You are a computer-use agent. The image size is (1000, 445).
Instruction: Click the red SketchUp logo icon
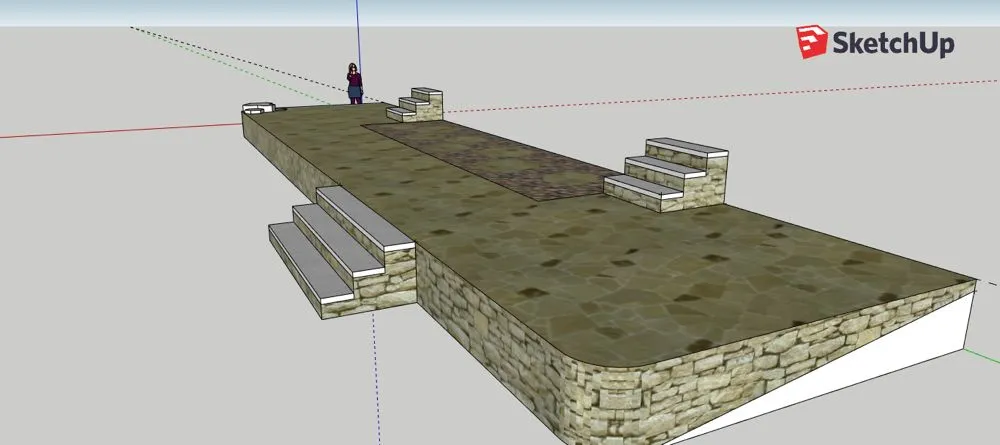click(x=811, y=42)
